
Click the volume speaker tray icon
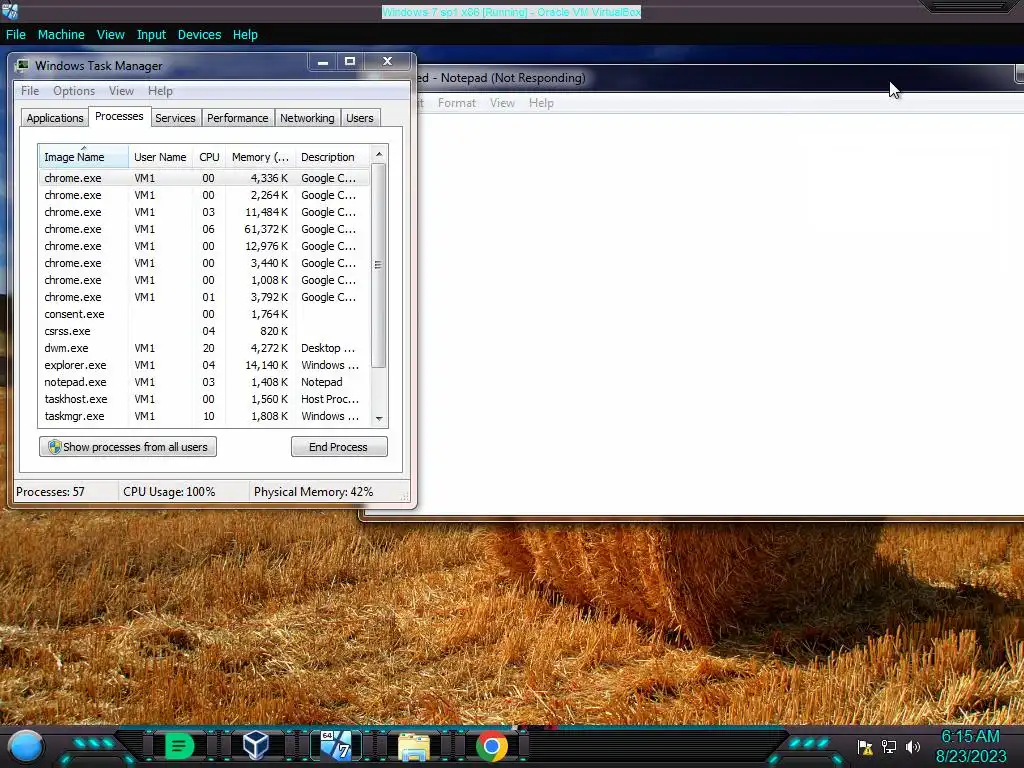coord(912,746)
